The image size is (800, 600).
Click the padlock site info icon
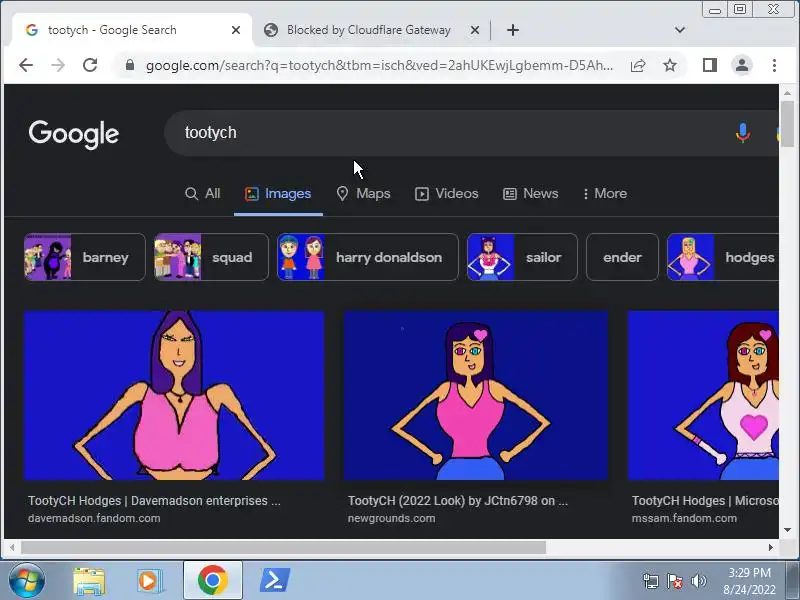click(130, 65)
